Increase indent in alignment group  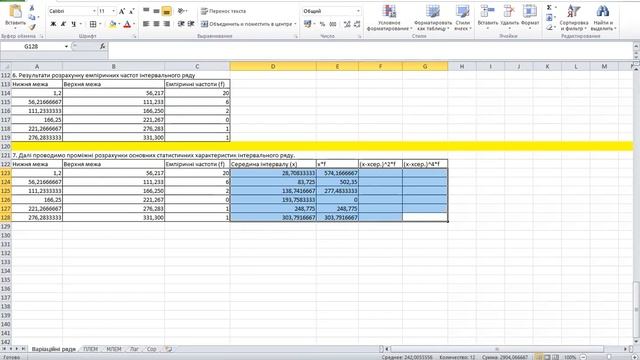pos(191,24)
